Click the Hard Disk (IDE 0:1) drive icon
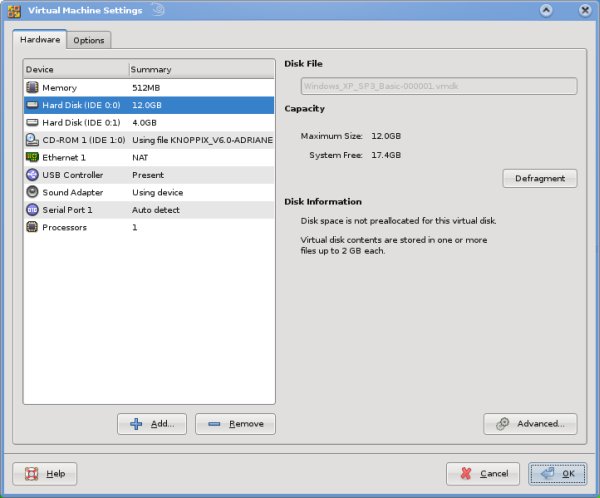The width and height of the screenshot is (600, 498). click(x=32, y=122)
